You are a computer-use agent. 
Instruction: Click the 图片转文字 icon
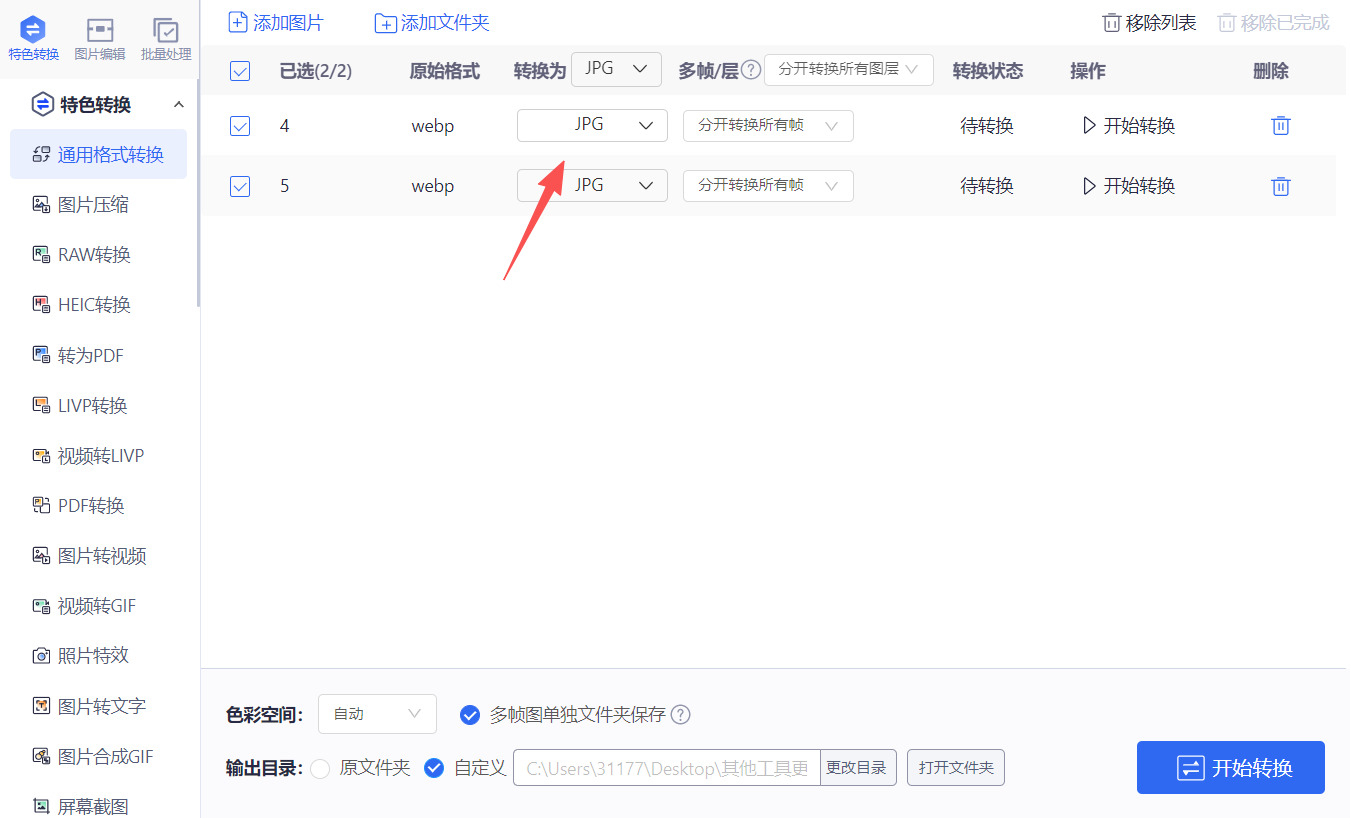41,706
